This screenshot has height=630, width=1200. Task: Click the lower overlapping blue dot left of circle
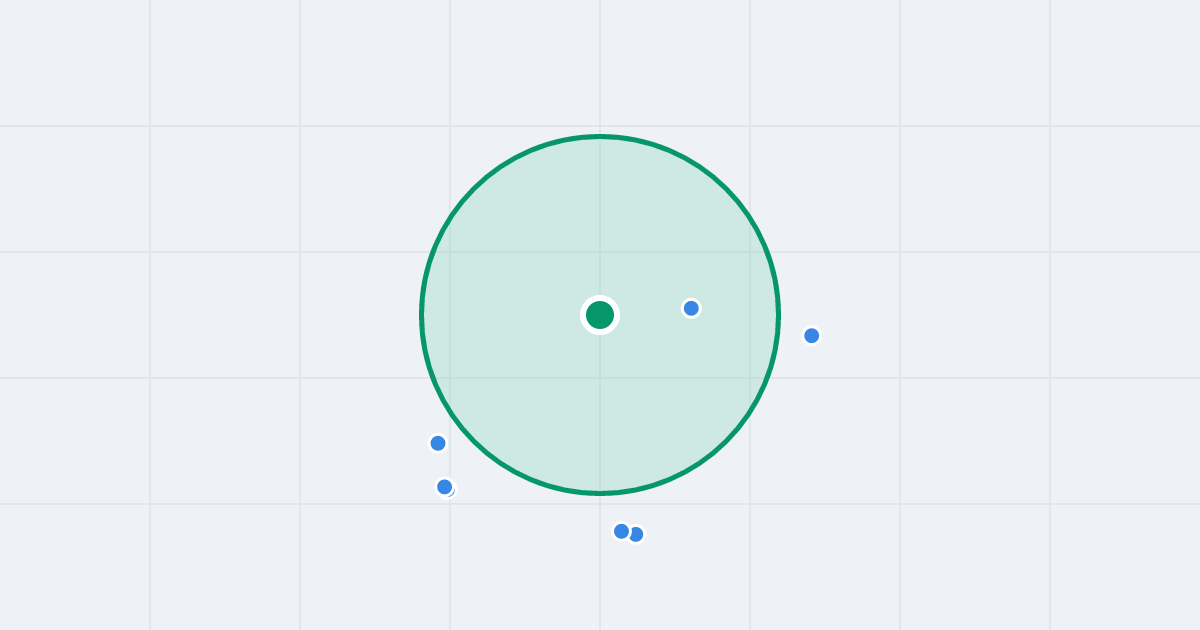tap(445, 487)
